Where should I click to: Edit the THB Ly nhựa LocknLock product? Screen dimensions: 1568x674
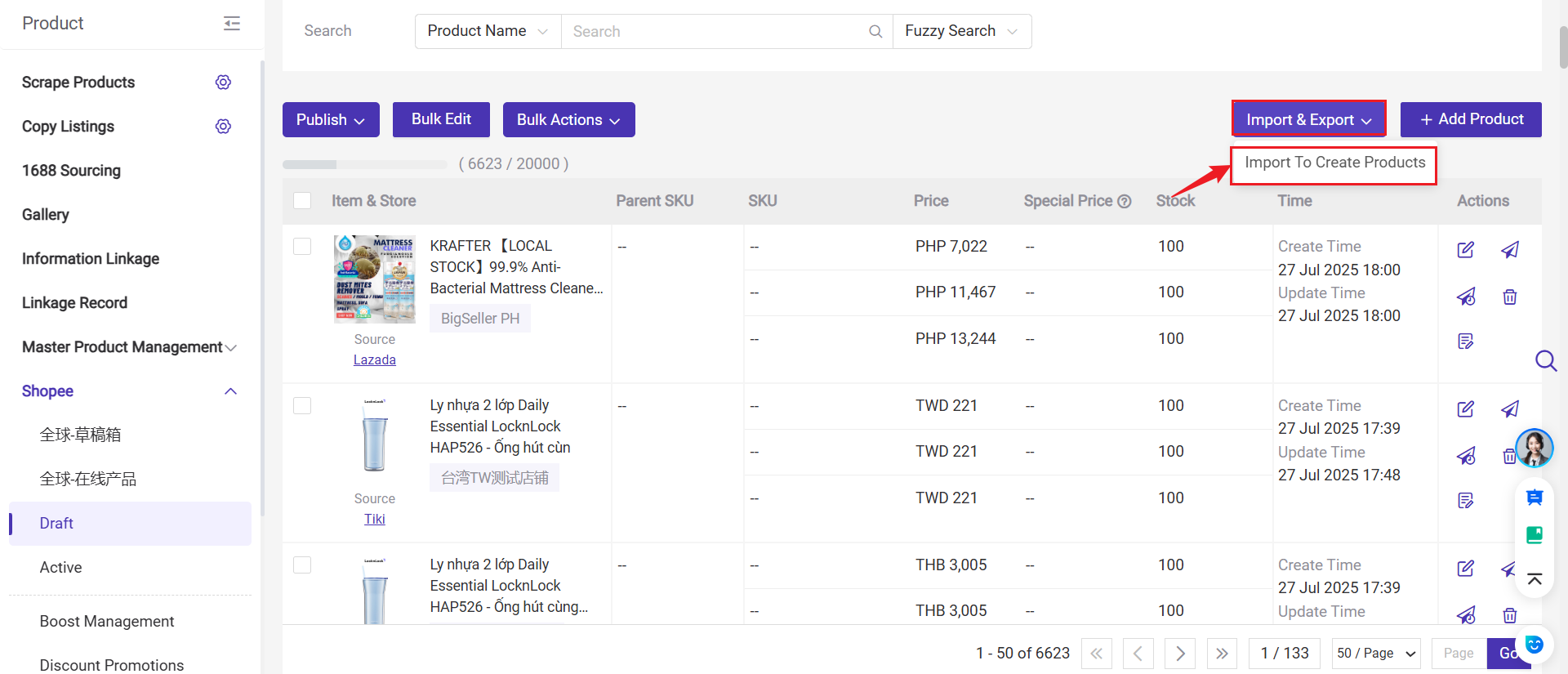(1466, 569)
